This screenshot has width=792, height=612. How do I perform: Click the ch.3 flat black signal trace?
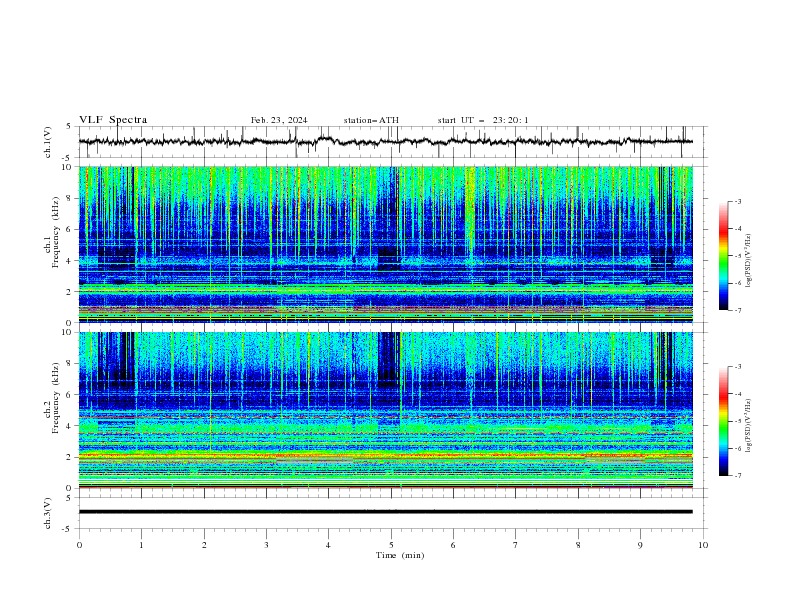point(386,512)
